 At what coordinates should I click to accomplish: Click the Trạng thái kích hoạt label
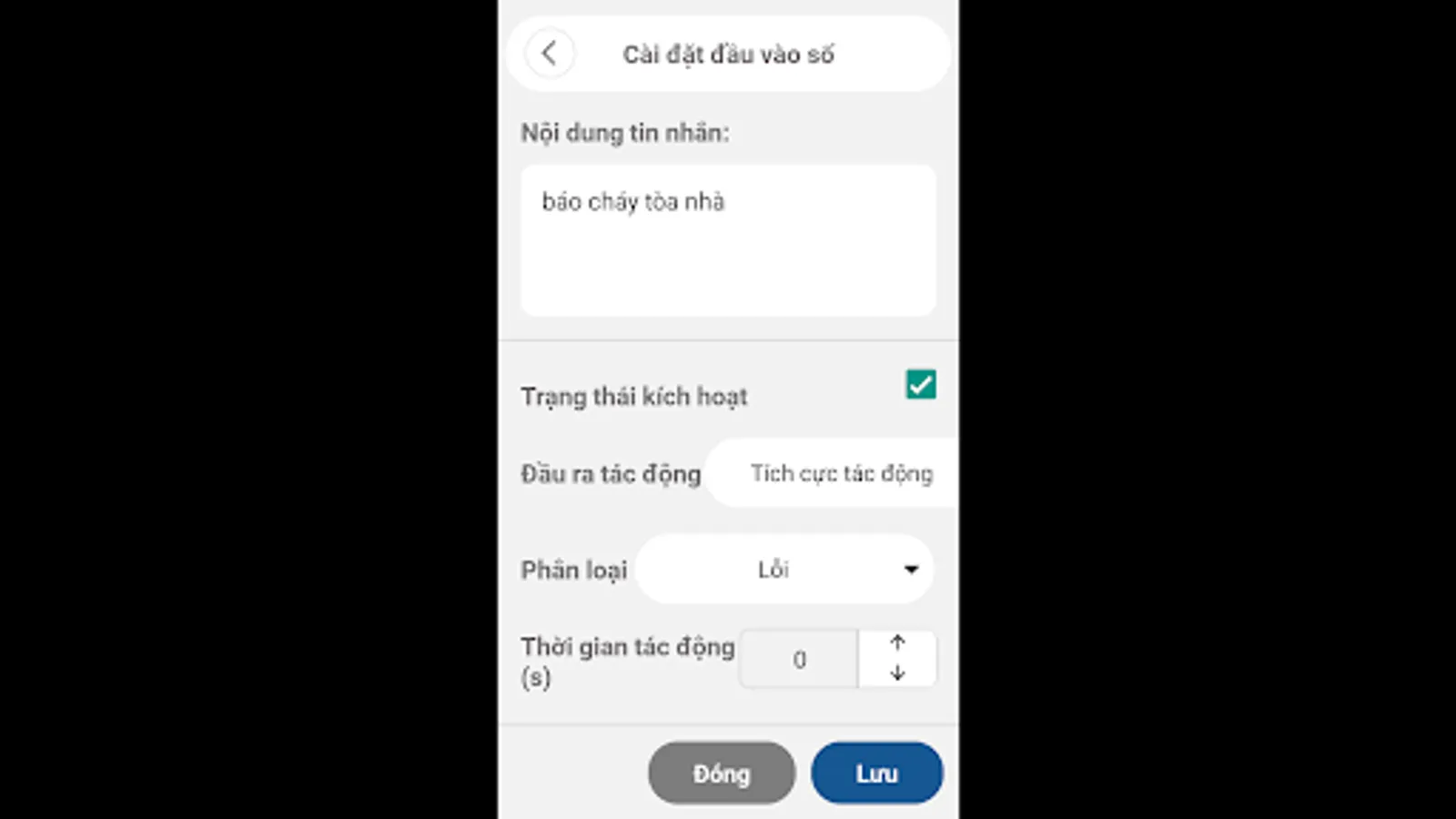(x=634, y=397)
